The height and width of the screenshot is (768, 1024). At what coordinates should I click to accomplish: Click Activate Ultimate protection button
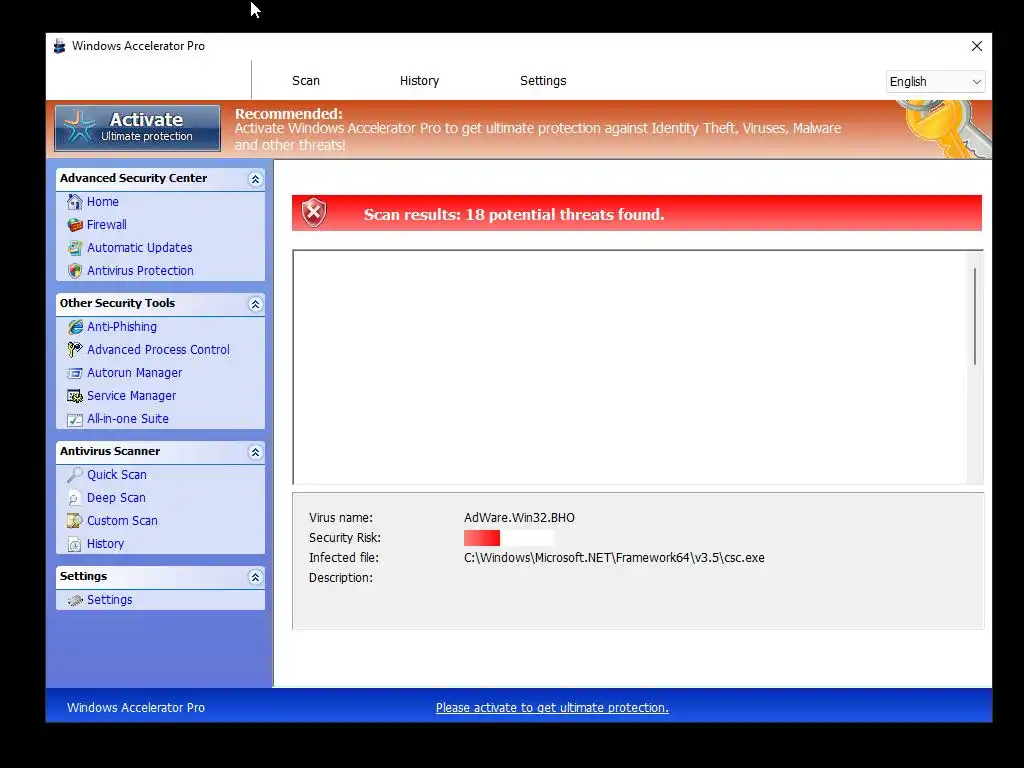coord(138,128)
